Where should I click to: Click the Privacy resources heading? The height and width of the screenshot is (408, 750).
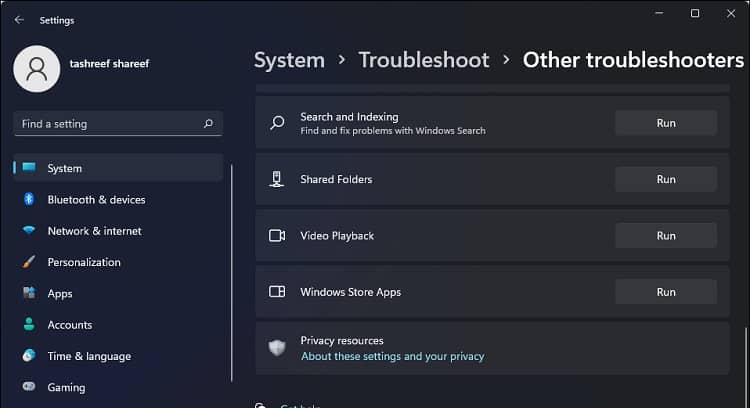[342, 341]
